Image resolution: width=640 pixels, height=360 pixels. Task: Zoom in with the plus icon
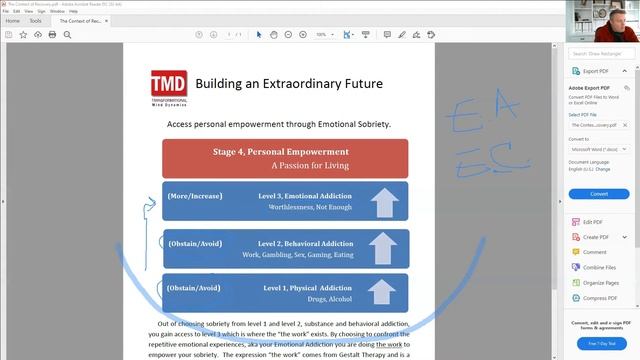click(x=303, y=35)
